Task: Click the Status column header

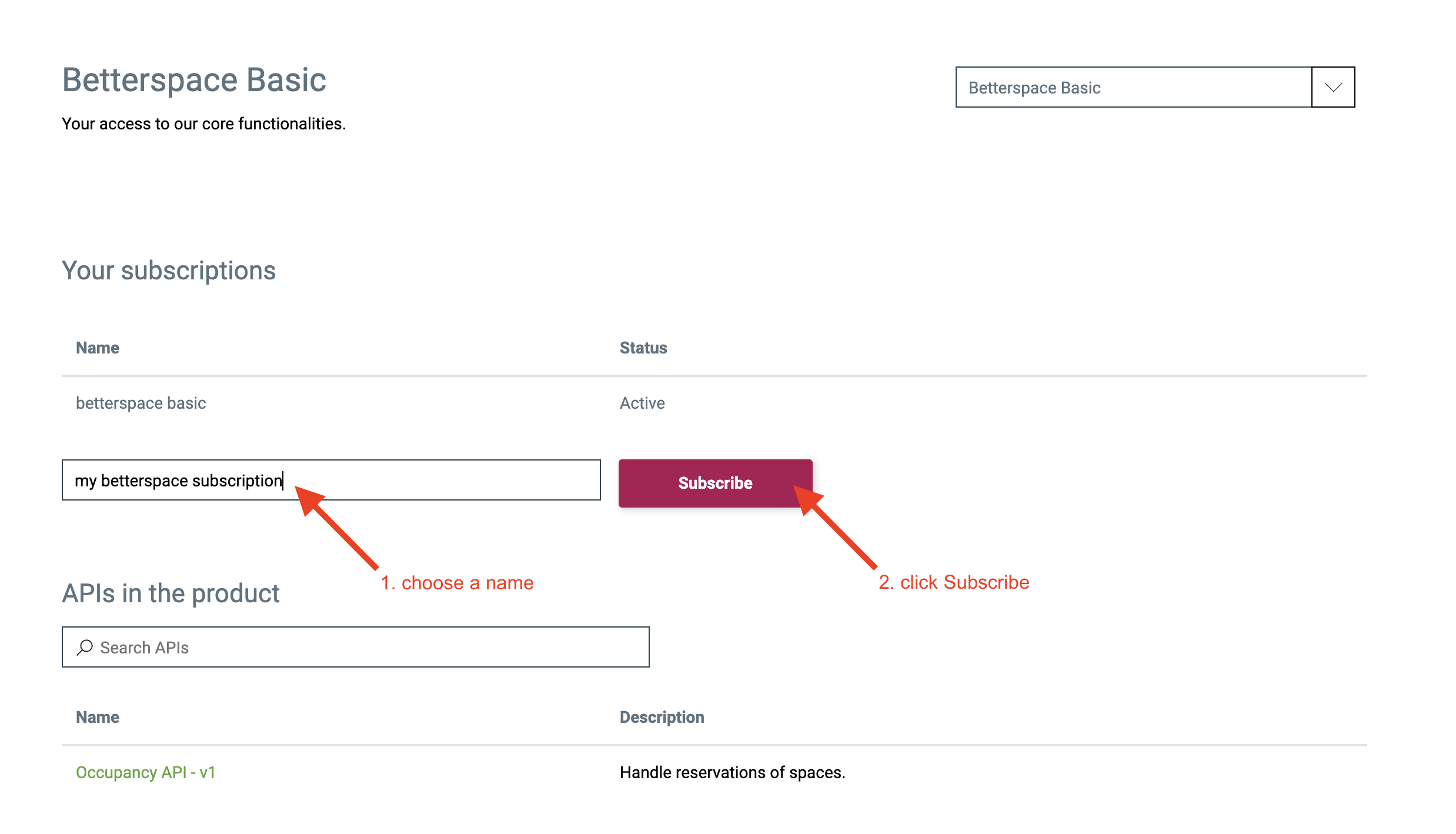Action: 643,348
